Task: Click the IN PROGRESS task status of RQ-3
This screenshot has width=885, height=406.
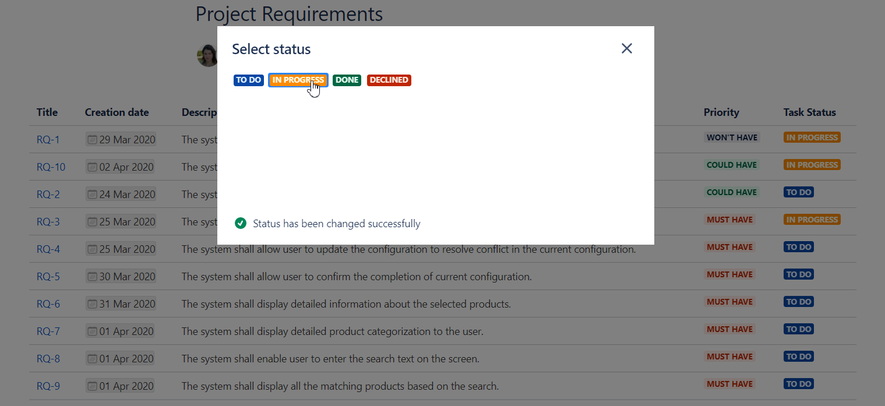Action: (x=812, y=220)
